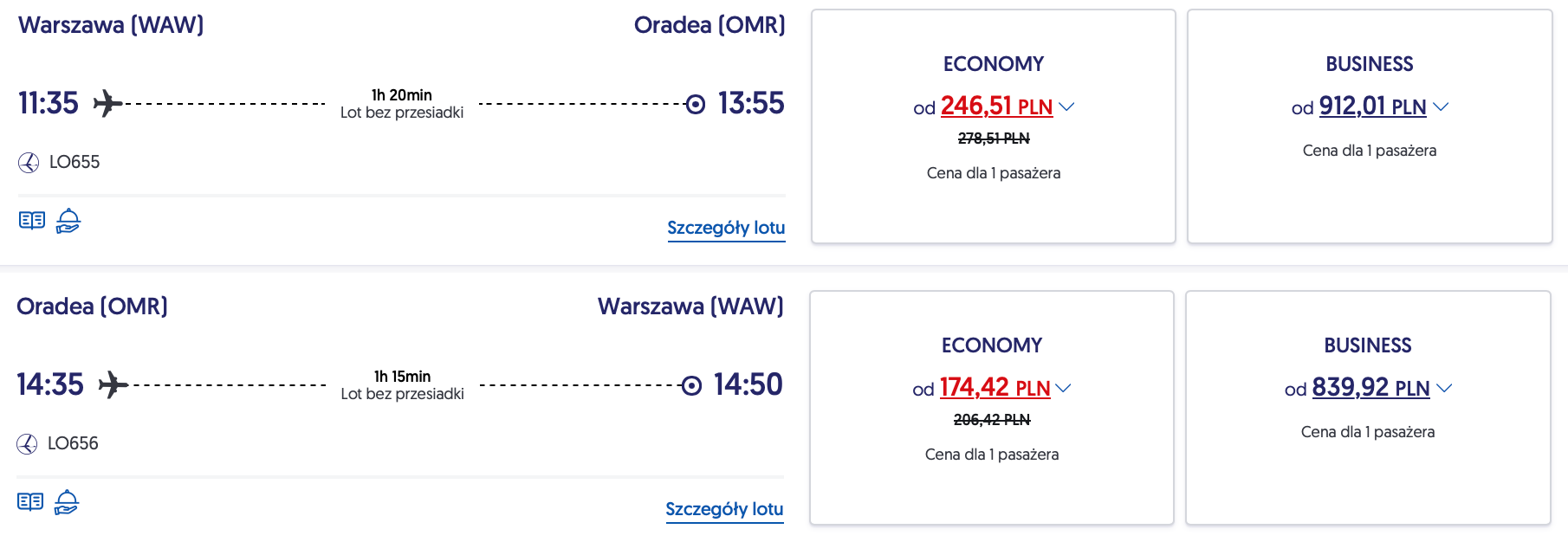Choose the Business 839,92 PLN price
This screenshot has width=1568, height=542.
coord(1370,388)
